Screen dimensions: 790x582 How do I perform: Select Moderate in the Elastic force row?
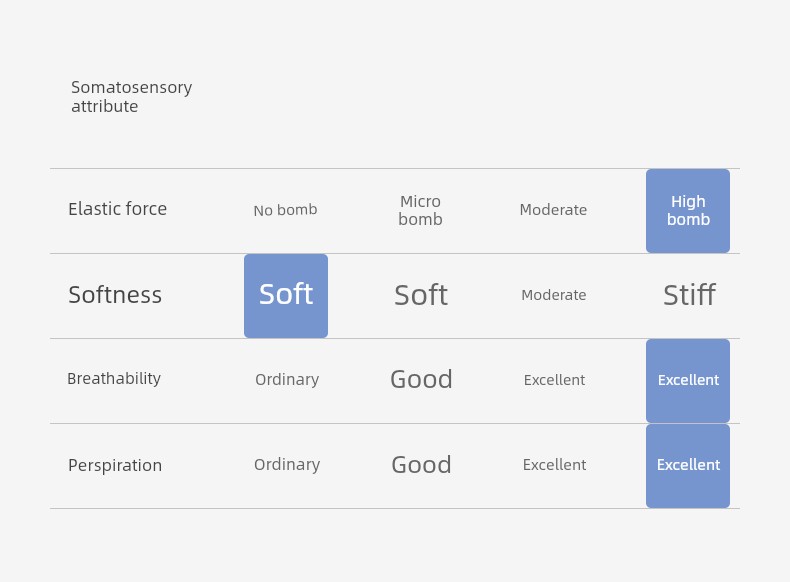pyautogui.click(x=553, y=210)
